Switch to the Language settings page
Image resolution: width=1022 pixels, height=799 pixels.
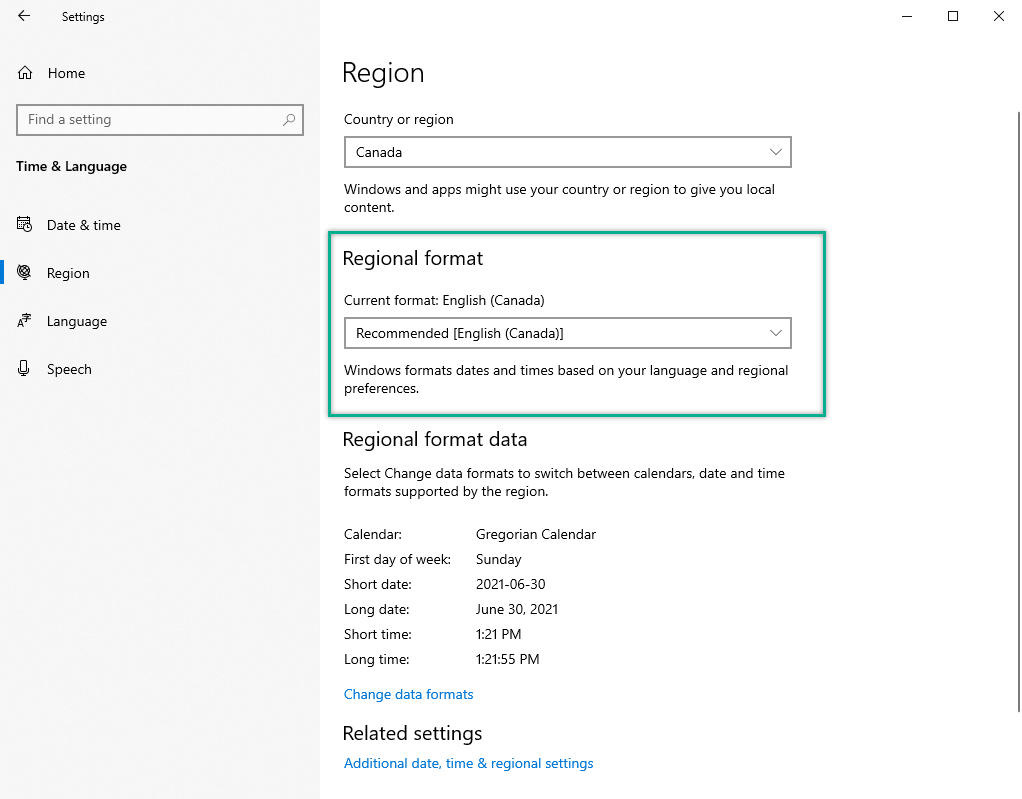[77, 321]
